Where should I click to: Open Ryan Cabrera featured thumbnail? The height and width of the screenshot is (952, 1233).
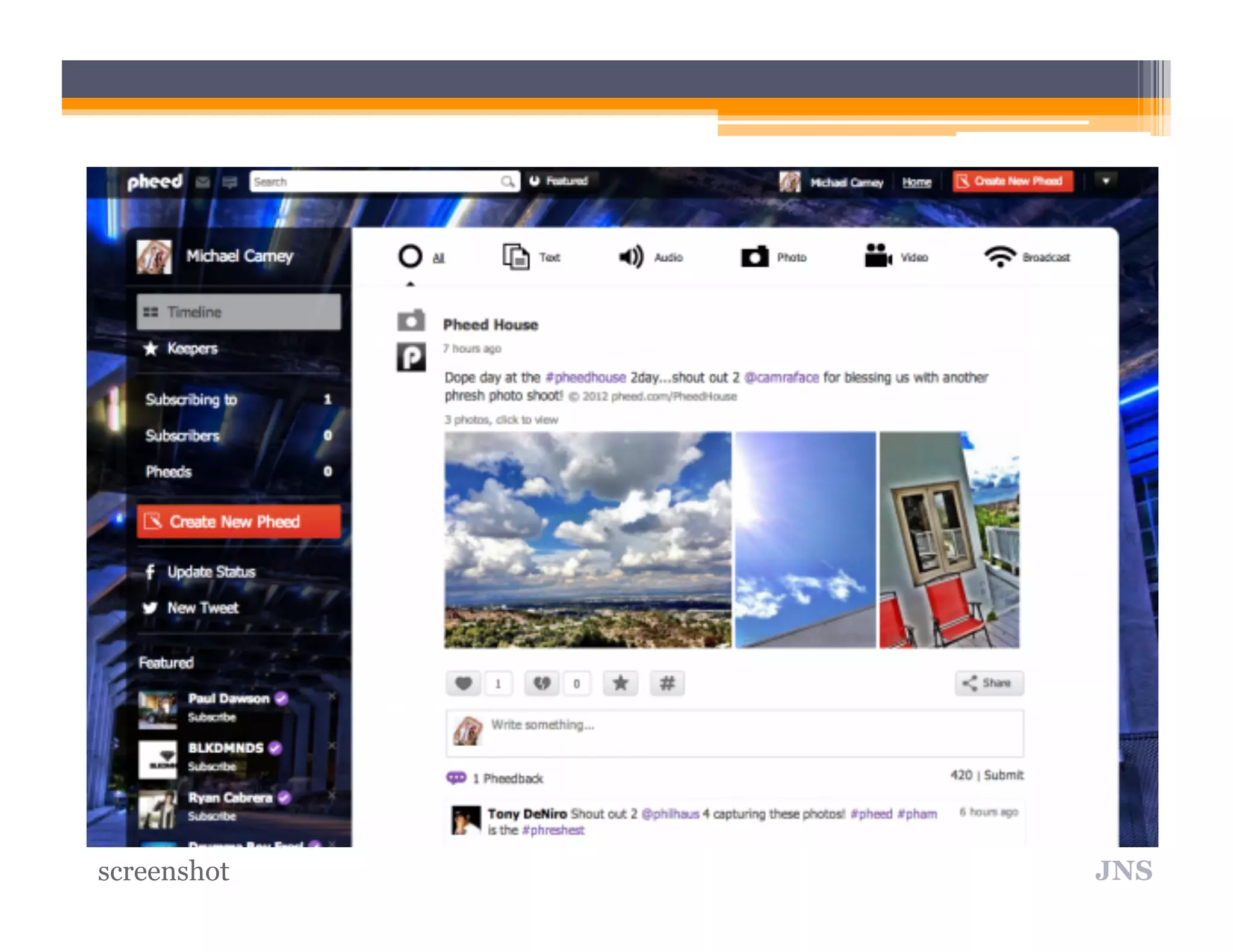pos(158,809)
